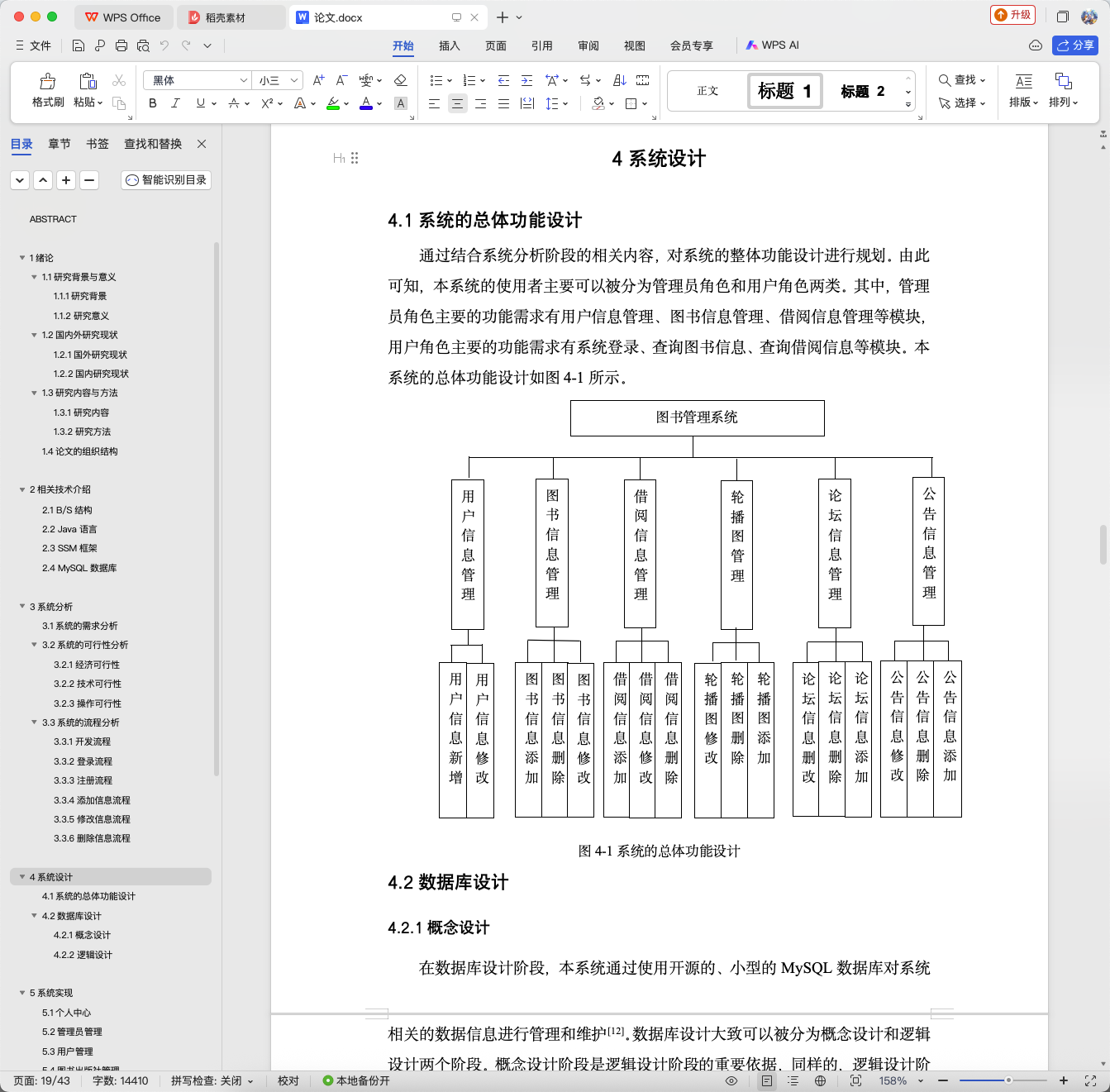The height and width of the screenshot is (1092, 1110).
Task: Toggle Superscript formatting
Action: (x=267, y=103)
